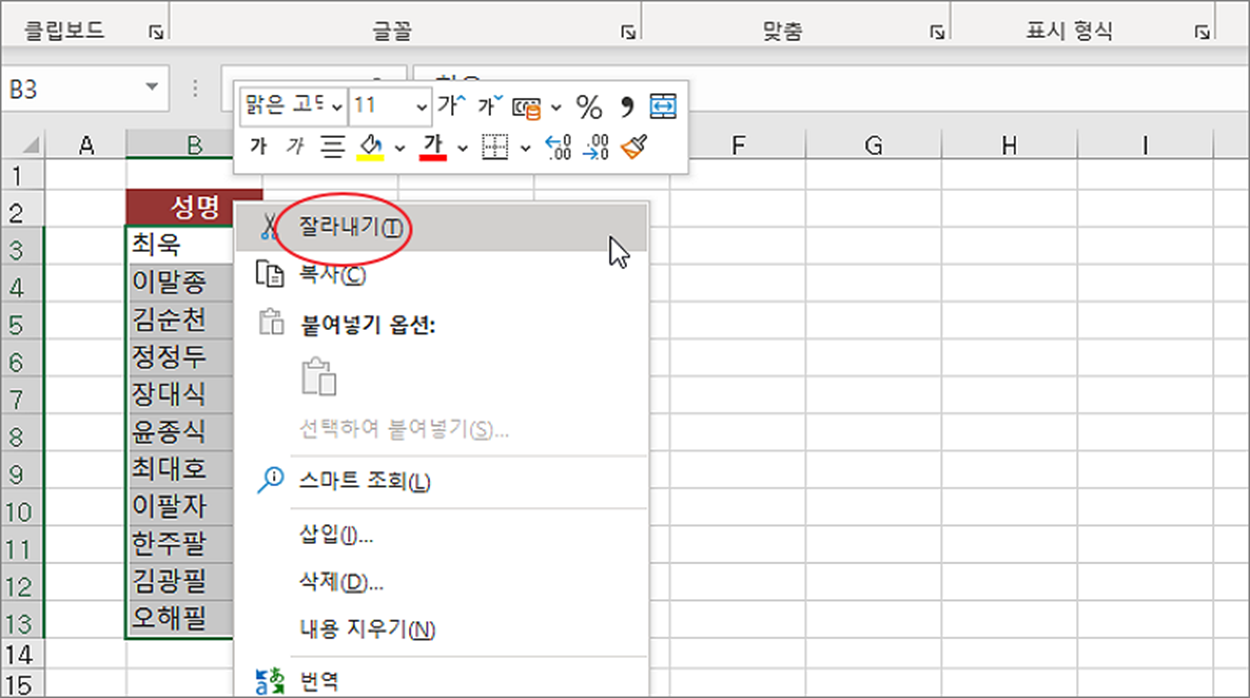Click merge and center icon
The width and height of the screenshot is (1250, 698).
coord(664,105)
